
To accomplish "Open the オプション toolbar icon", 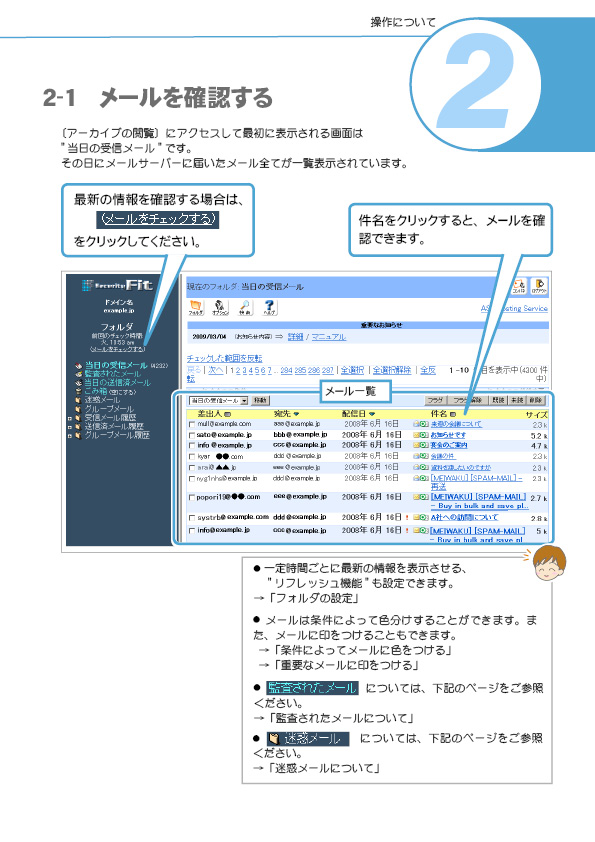I will tap(220, 307).
